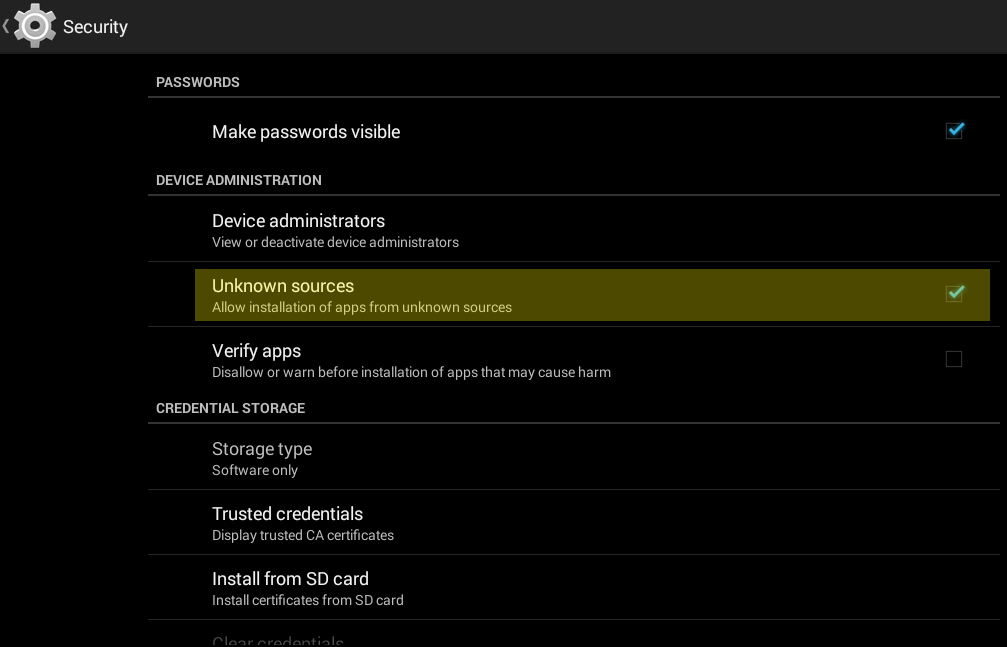Uncheck the Unknown sources checkbox

coord(954,294)
